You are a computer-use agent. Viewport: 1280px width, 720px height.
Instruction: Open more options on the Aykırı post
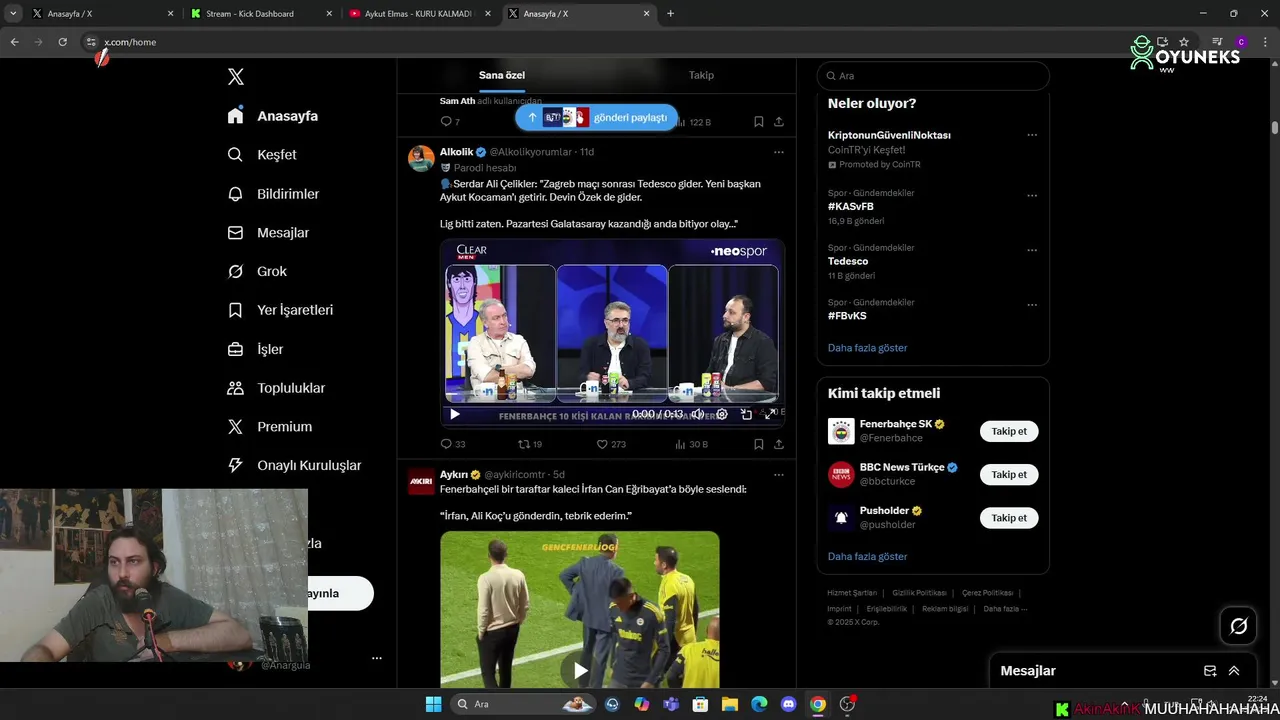779,474
